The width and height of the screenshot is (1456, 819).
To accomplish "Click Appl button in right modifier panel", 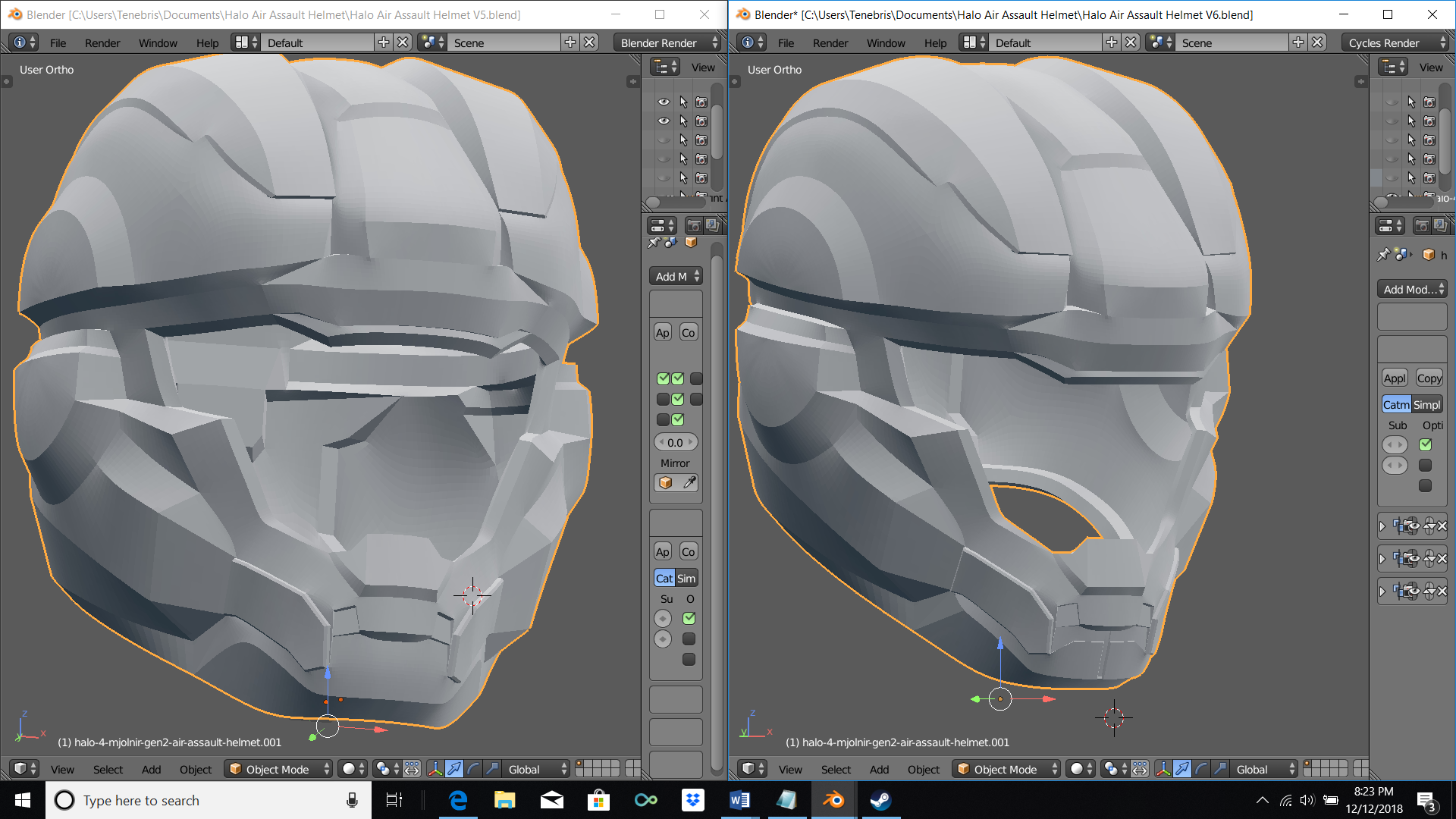I will point(1395,378).
